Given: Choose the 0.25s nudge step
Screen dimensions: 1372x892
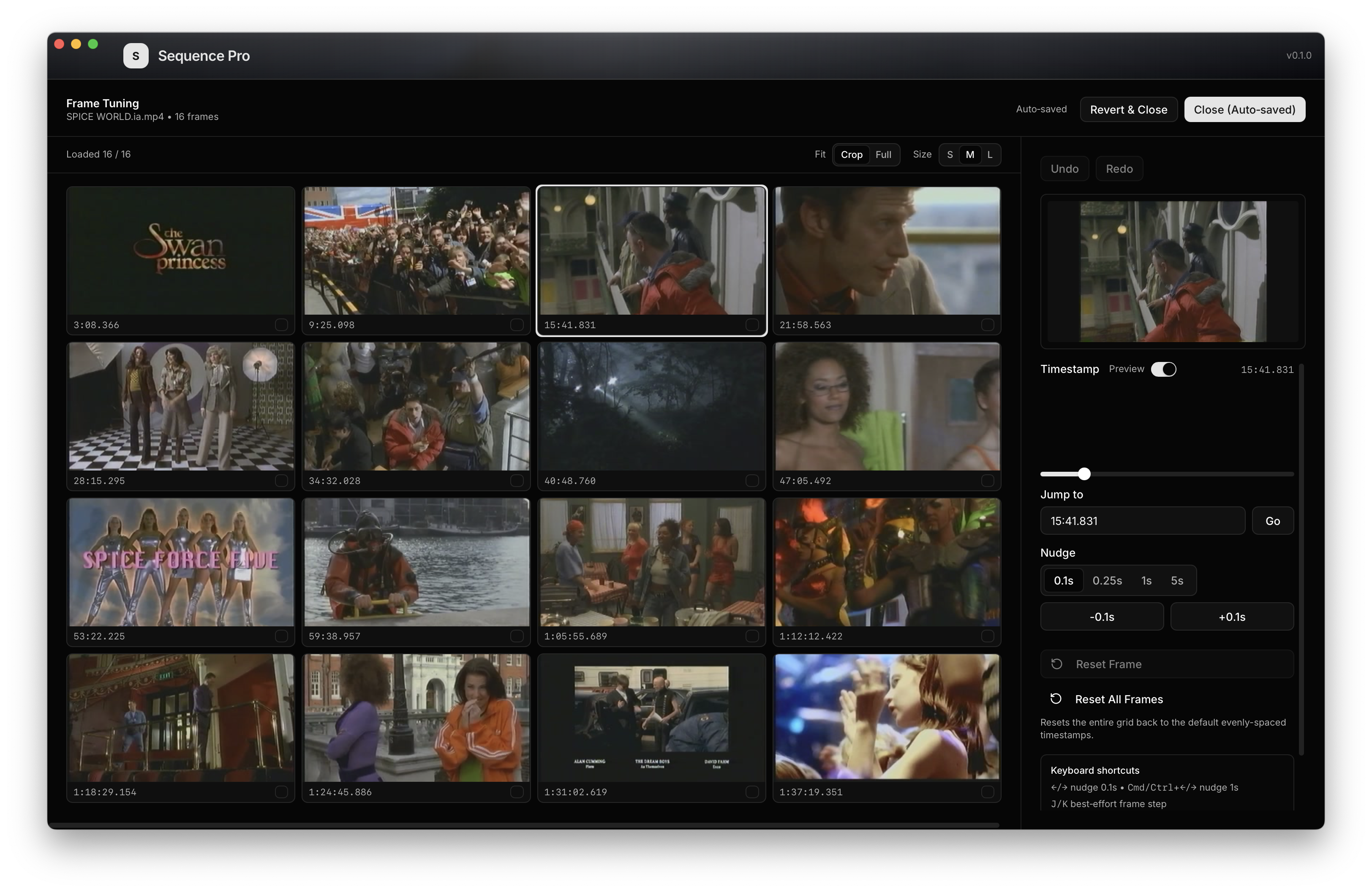Looking at the screenshot, I should click(1107, 580).
